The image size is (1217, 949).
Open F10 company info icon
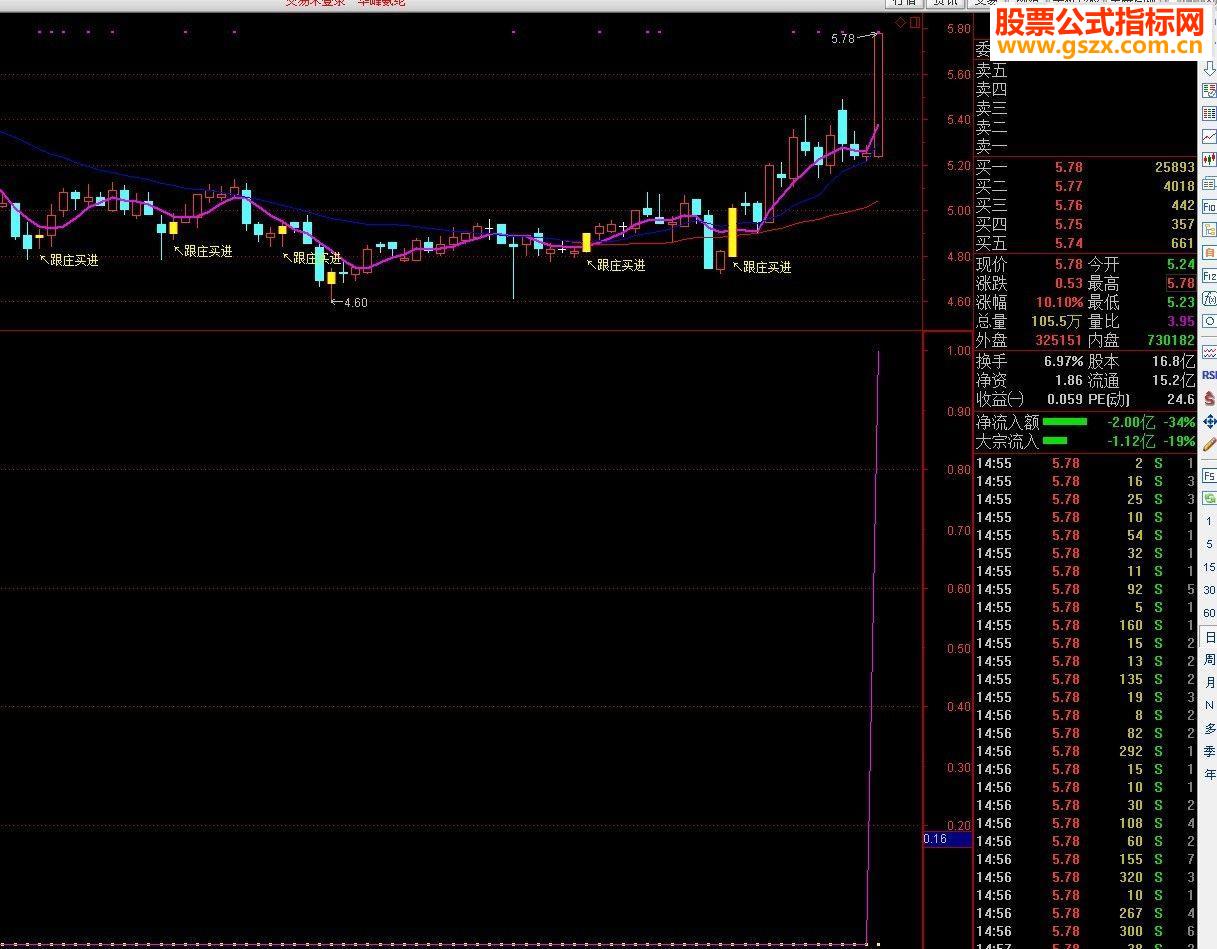coord(1209,207)
